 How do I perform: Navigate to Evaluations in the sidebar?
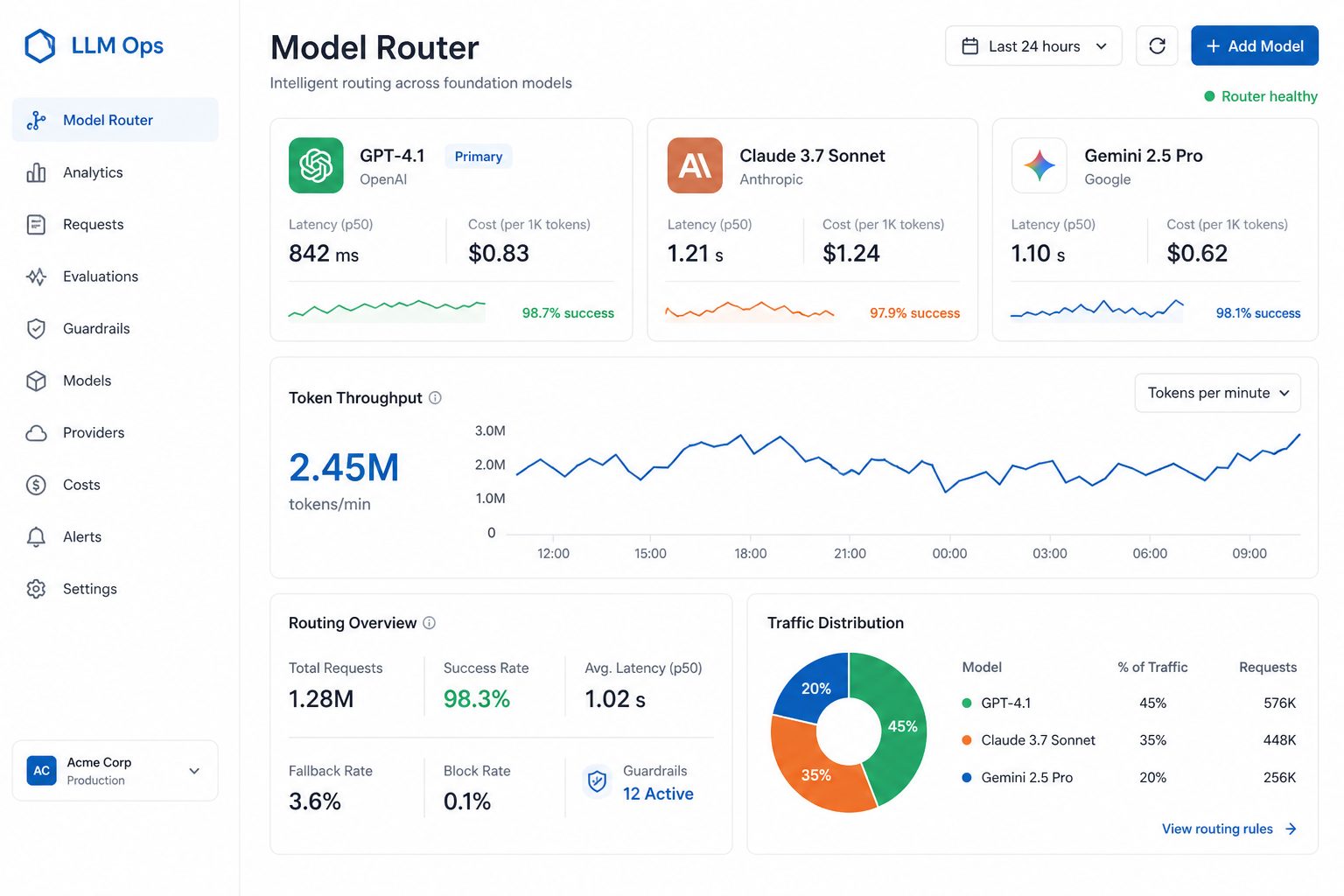pyautogui.click(x=115, y=276)
